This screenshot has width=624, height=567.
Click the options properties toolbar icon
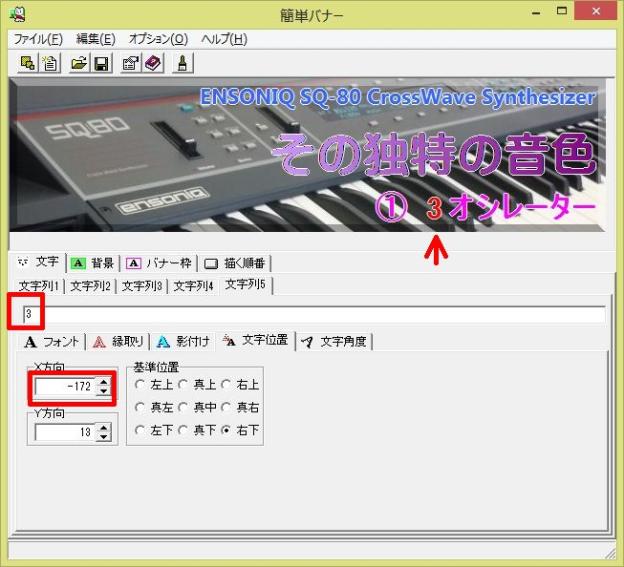tap(130, 63)
